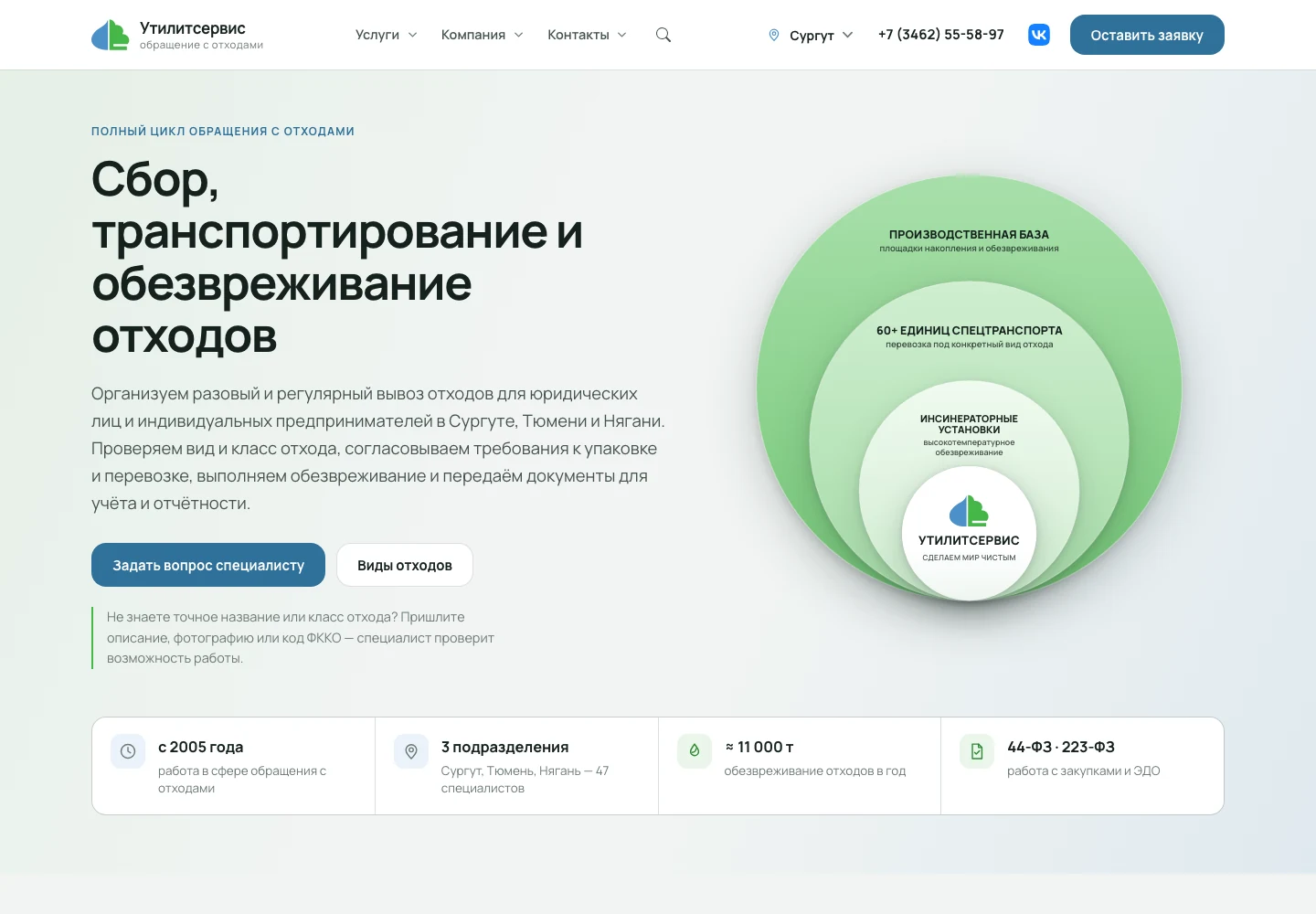The width and height of the screenshot is (1316, 914).
Task: Open the Виды отходов button
Action: click(405, 565)
